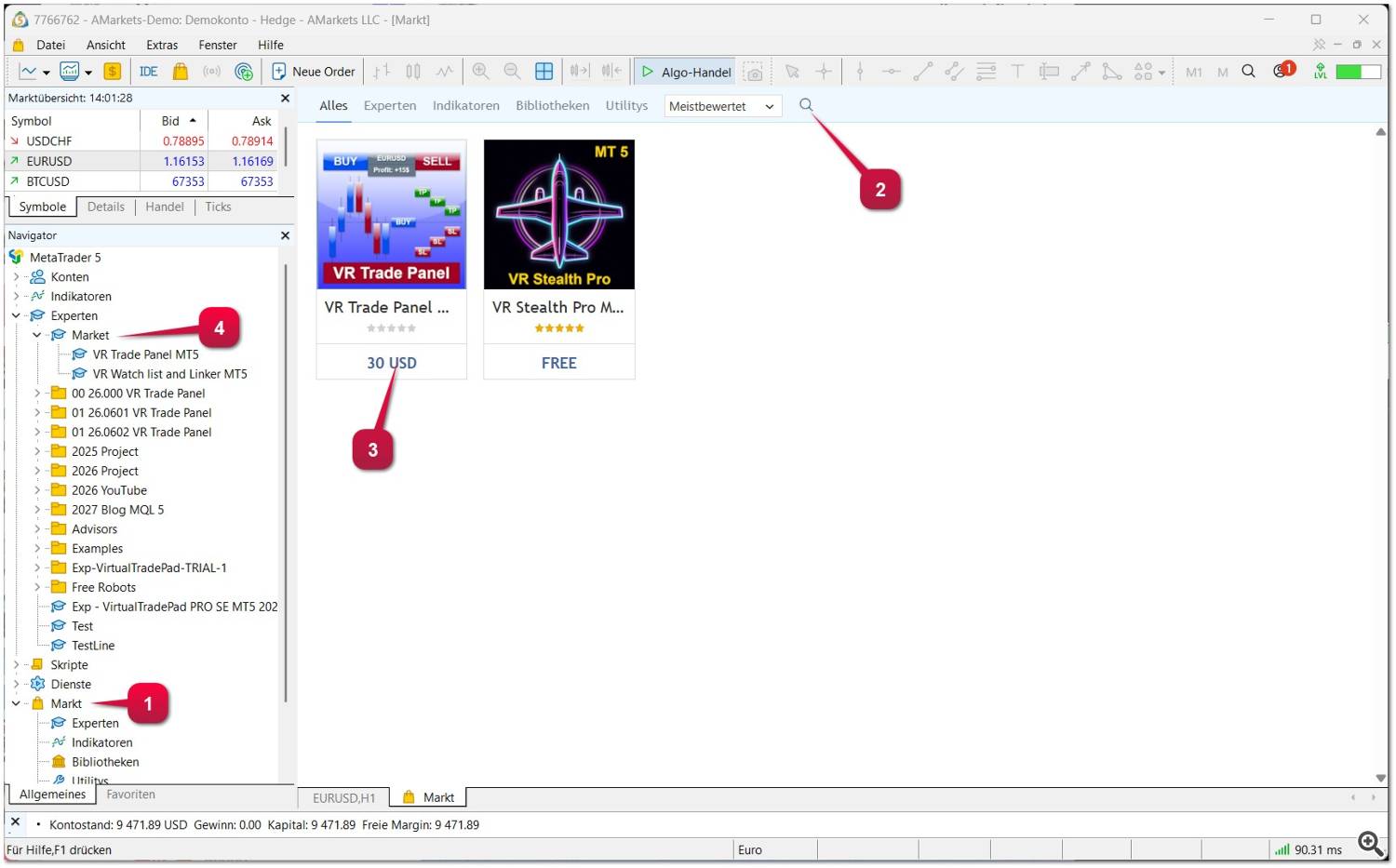This screenshot has width=1396, height=868.
Task: Open the Ansicht menu
Action: [x=106, y=45]
